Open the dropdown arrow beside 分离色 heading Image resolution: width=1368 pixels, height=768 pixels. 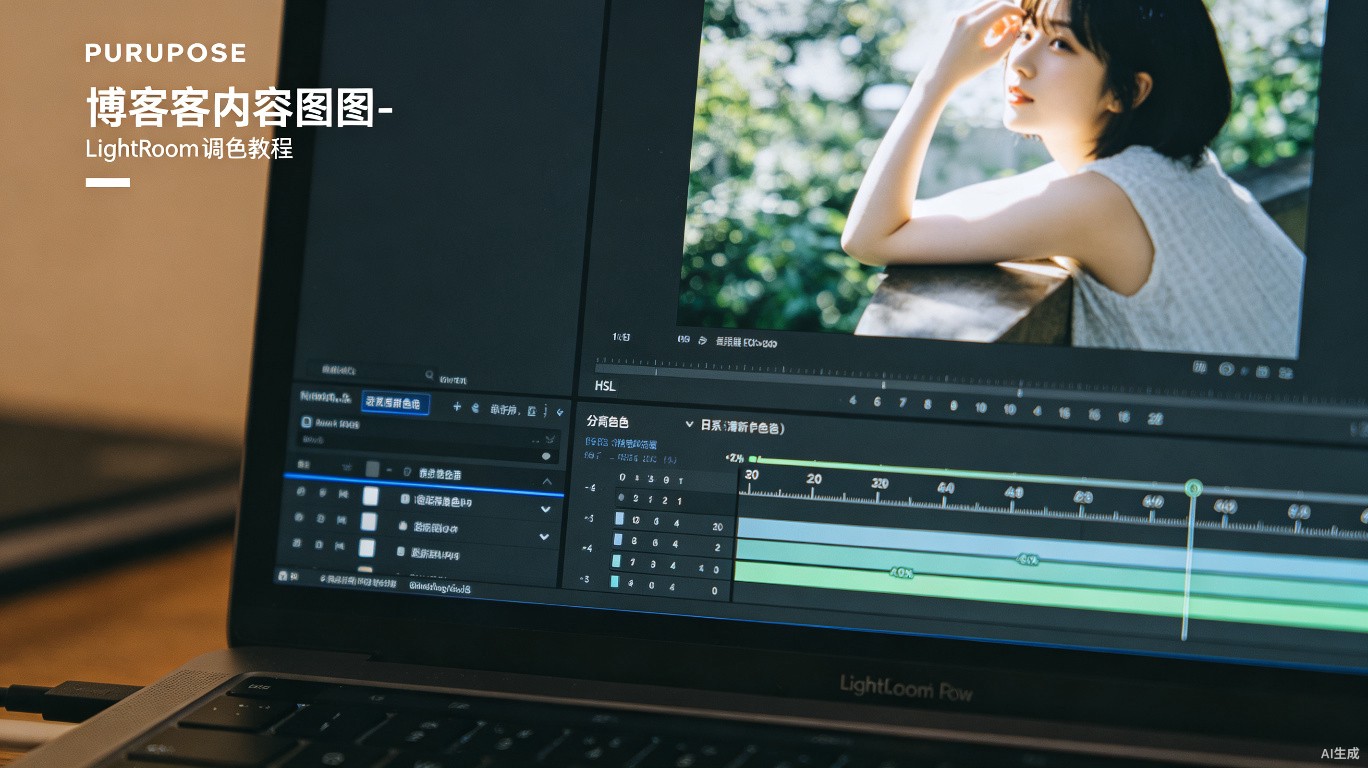click(x=689, y=424)
